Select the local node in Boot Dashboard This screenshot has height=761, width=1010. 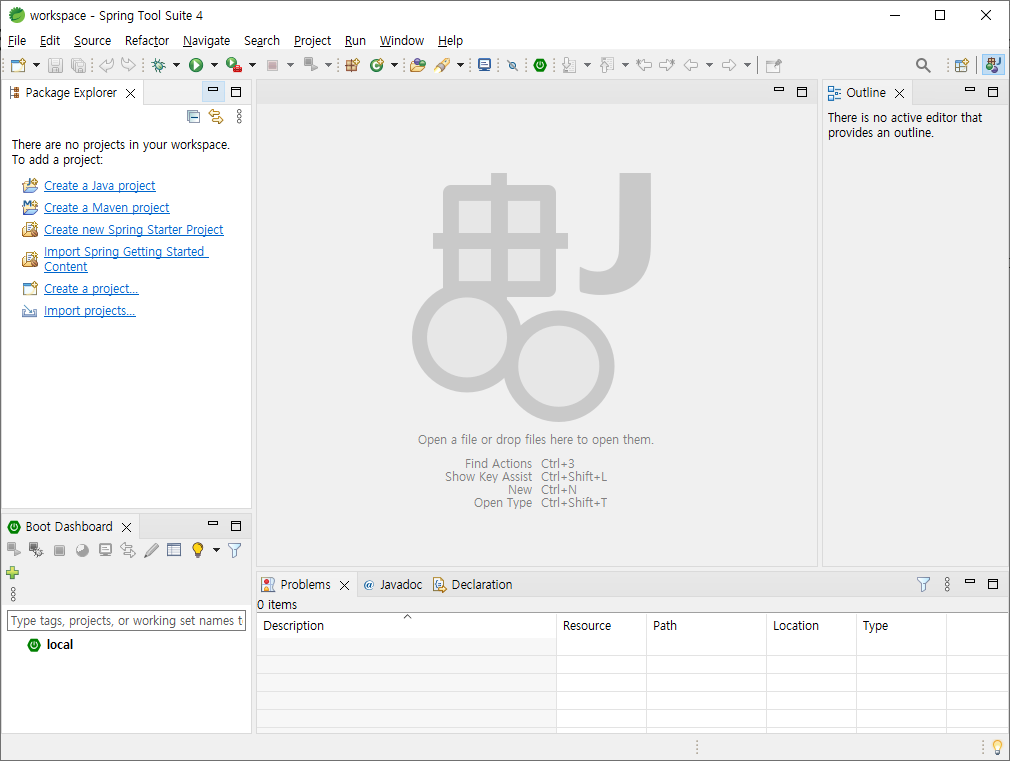coord(59,644)
